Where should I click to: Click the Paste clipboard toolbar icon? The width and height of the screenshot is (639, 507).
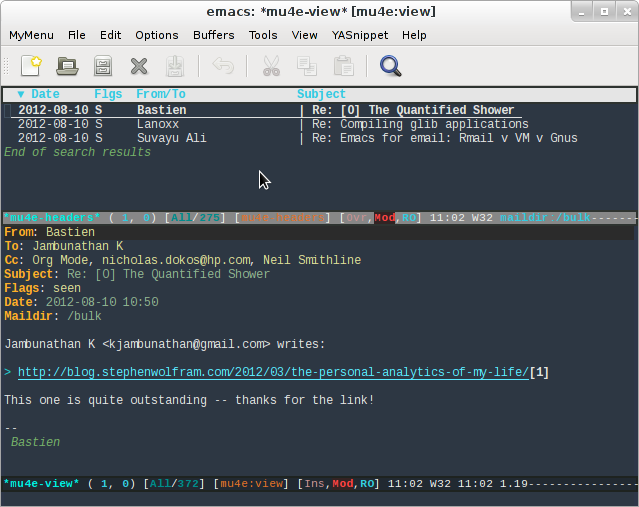click(x=343, y=66)
